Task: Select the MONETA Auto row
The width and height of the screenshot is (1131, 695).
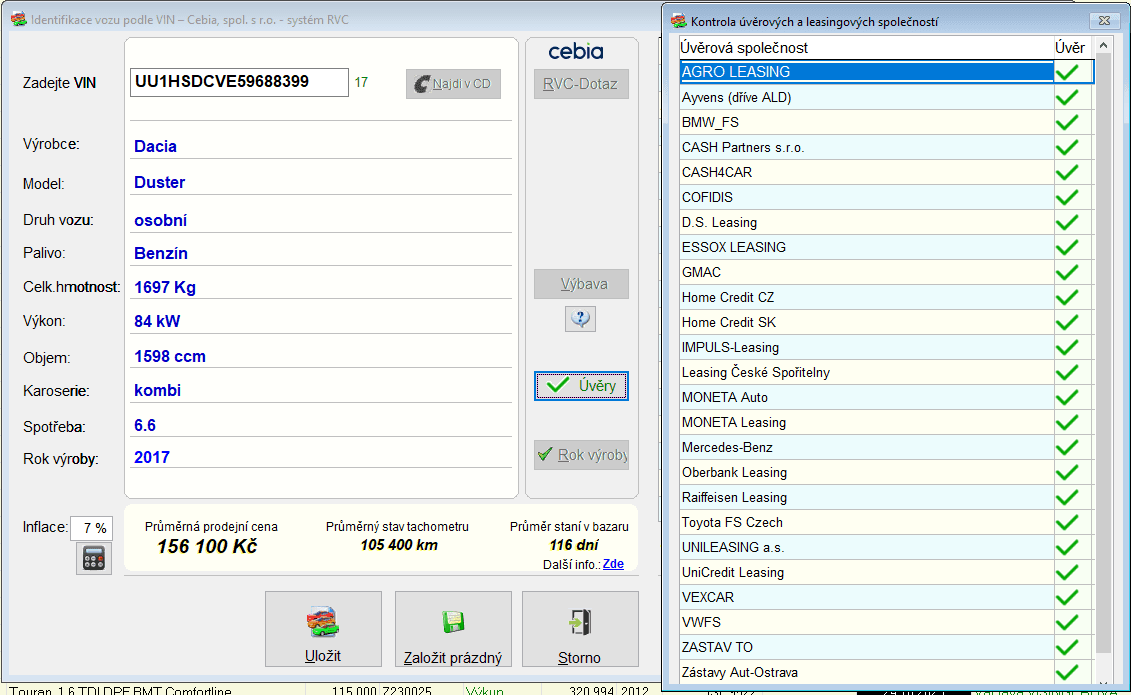Action: 866,397
